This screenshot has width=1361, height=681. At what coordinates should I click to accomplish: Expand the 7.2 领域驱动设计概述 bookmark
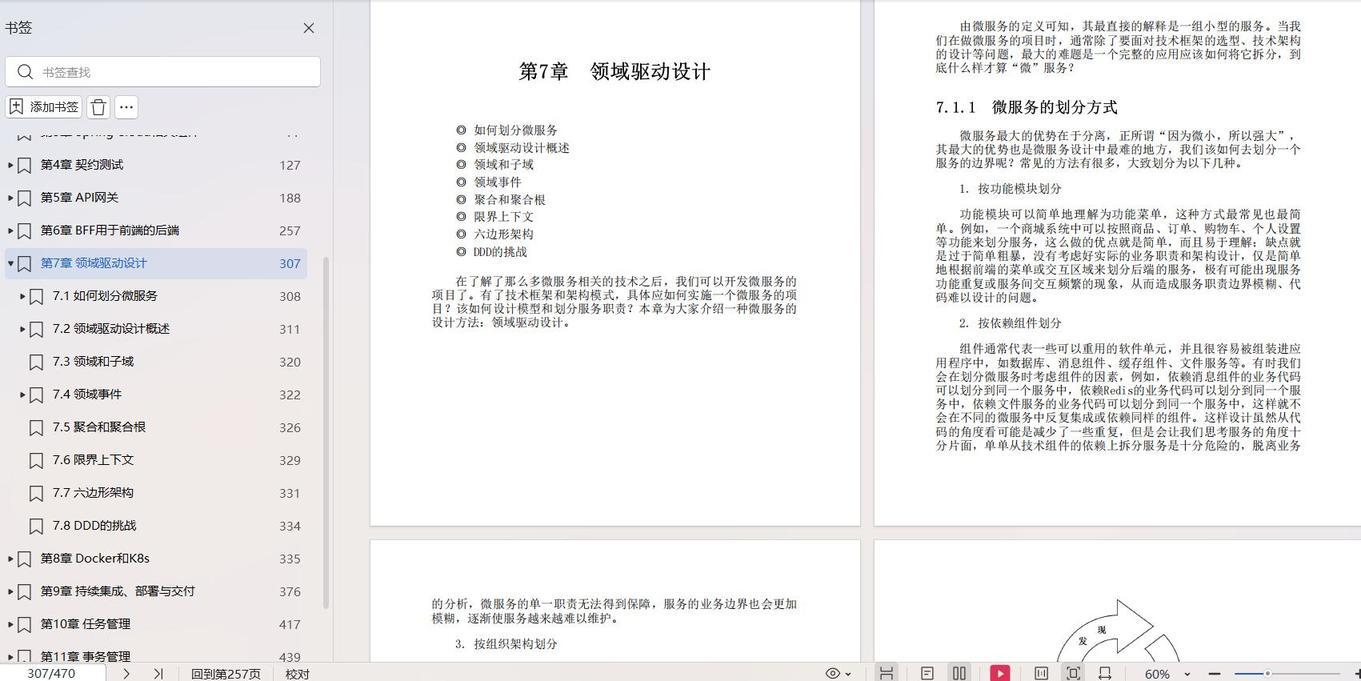point(23,329)
